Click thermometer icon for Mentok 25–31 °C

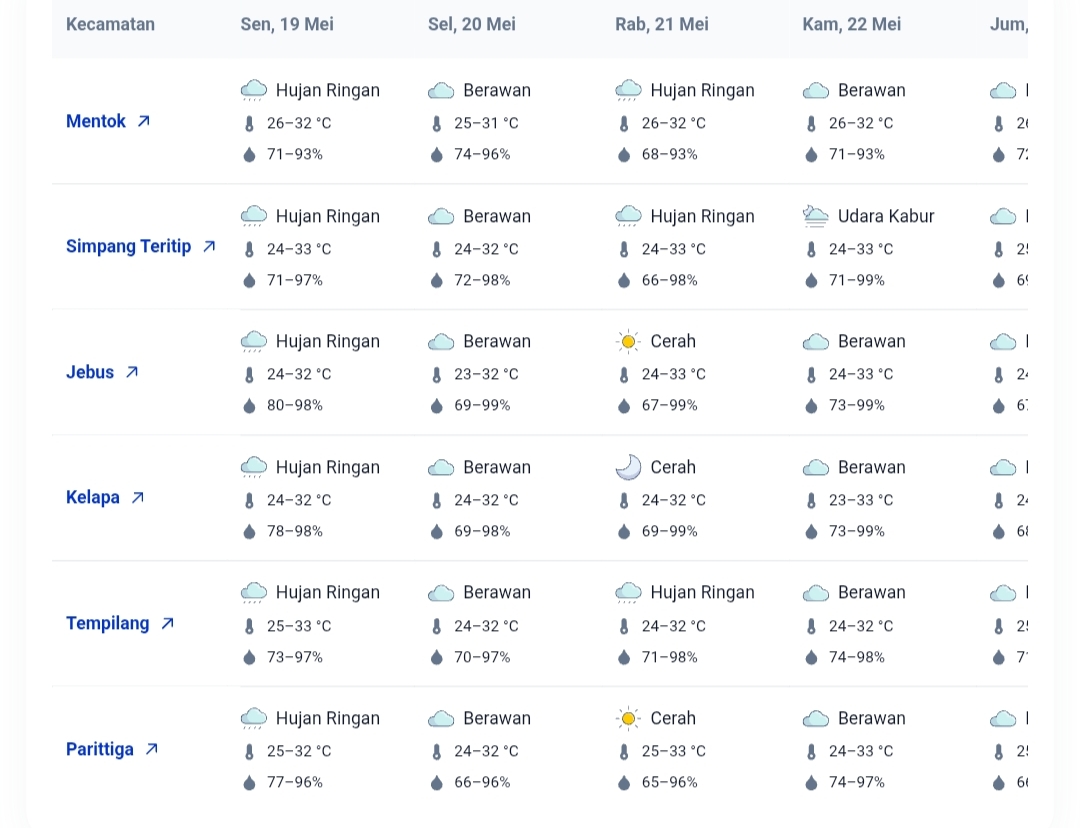click(x=436, y=124)
